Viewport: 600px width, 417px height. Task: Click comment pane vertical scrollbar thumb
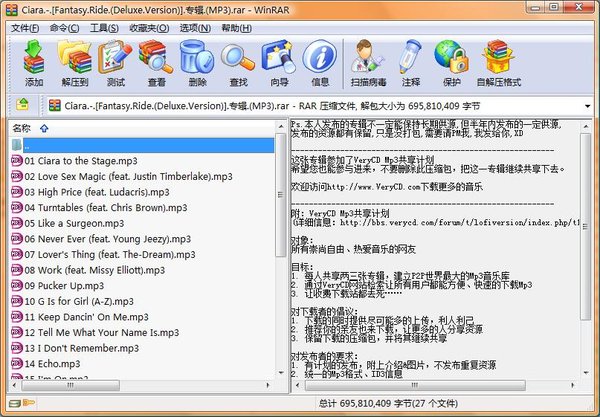tap(585, 226)
